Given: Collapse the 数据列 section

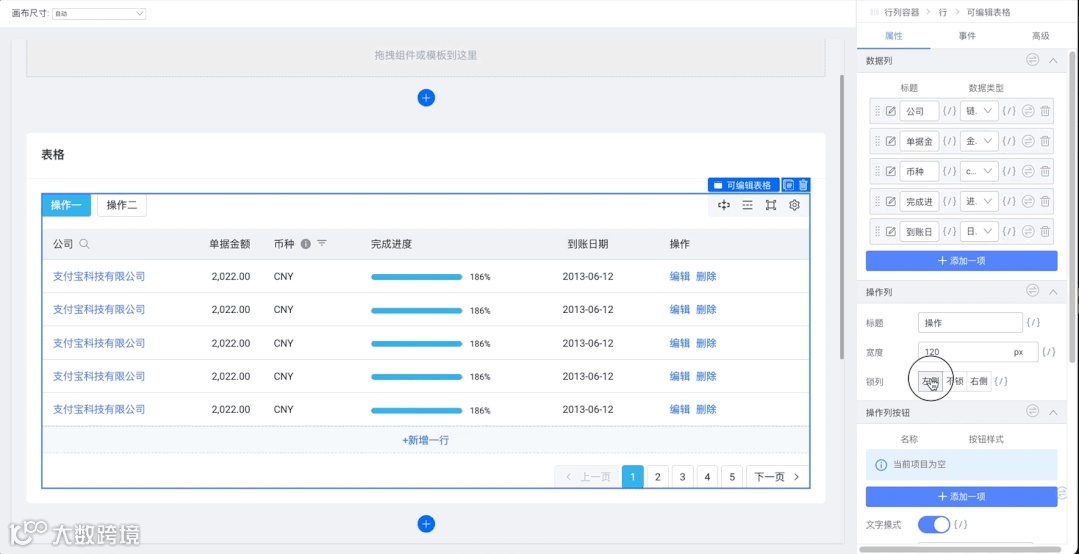Looking at the screenshot, I should point(1053,61).
